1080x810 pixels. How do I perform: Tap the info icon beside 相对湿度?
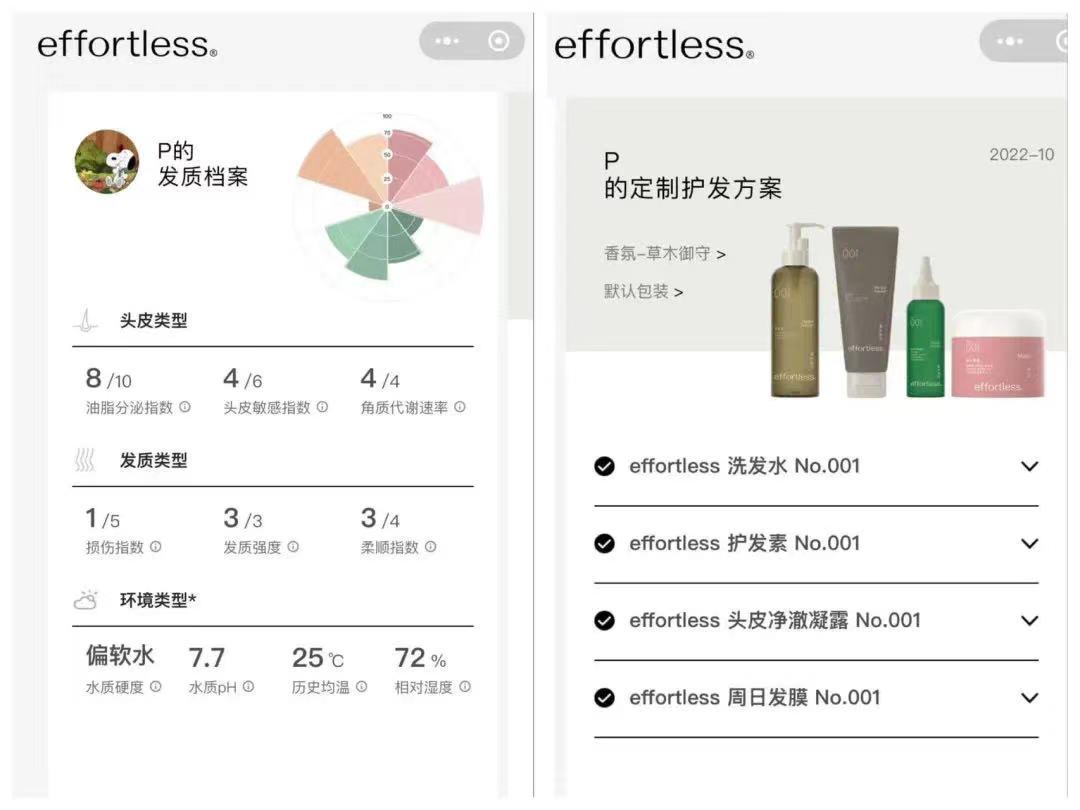point(464,687)
